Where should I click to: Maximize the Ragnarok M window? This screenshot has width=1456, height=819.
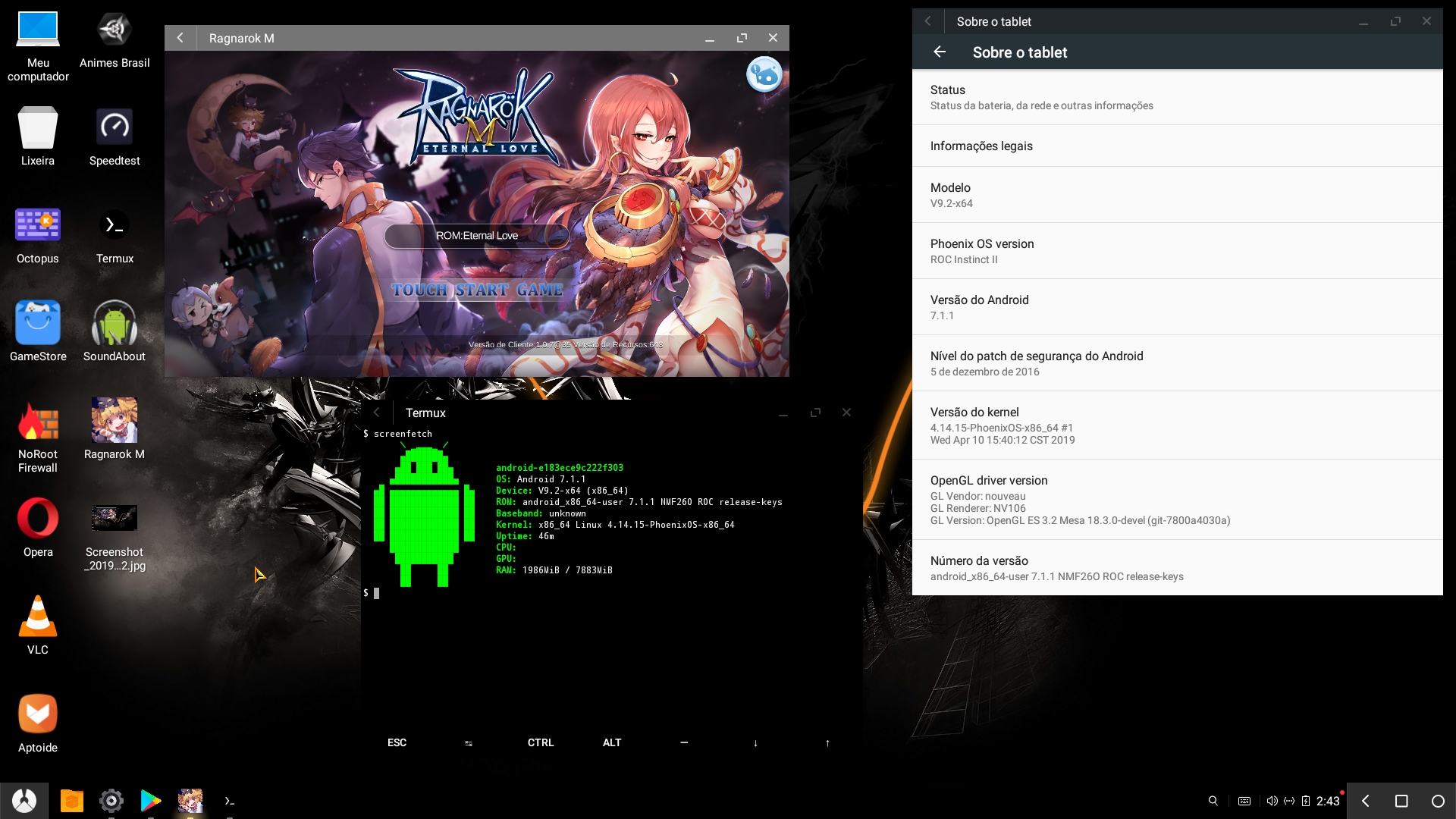(742, 38)
